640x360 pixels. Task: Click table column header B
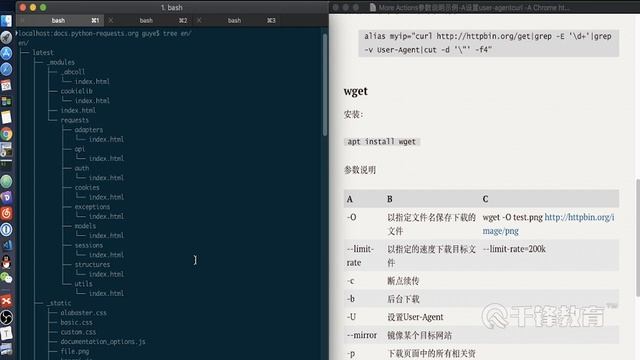(x=390, y=199)
